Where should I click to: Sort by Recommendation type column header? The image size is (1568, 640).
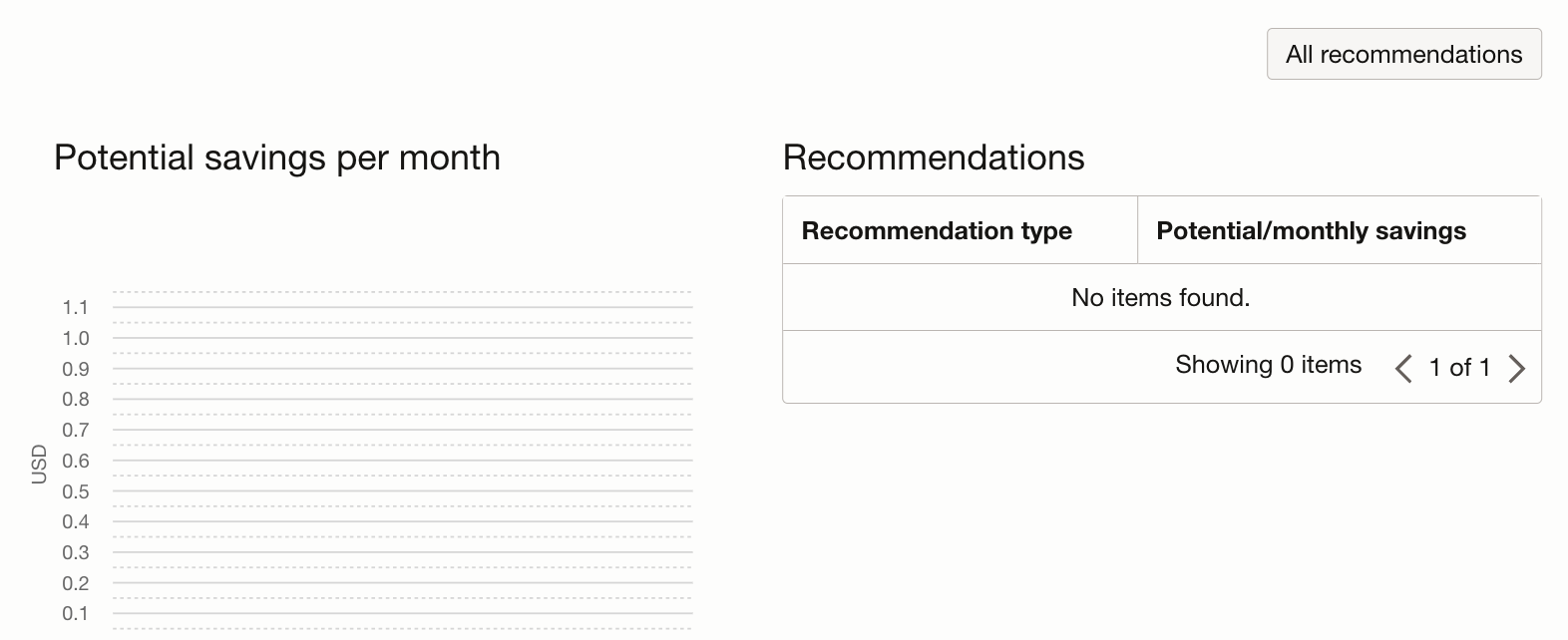pyautogui.click(x=937, y=231)
